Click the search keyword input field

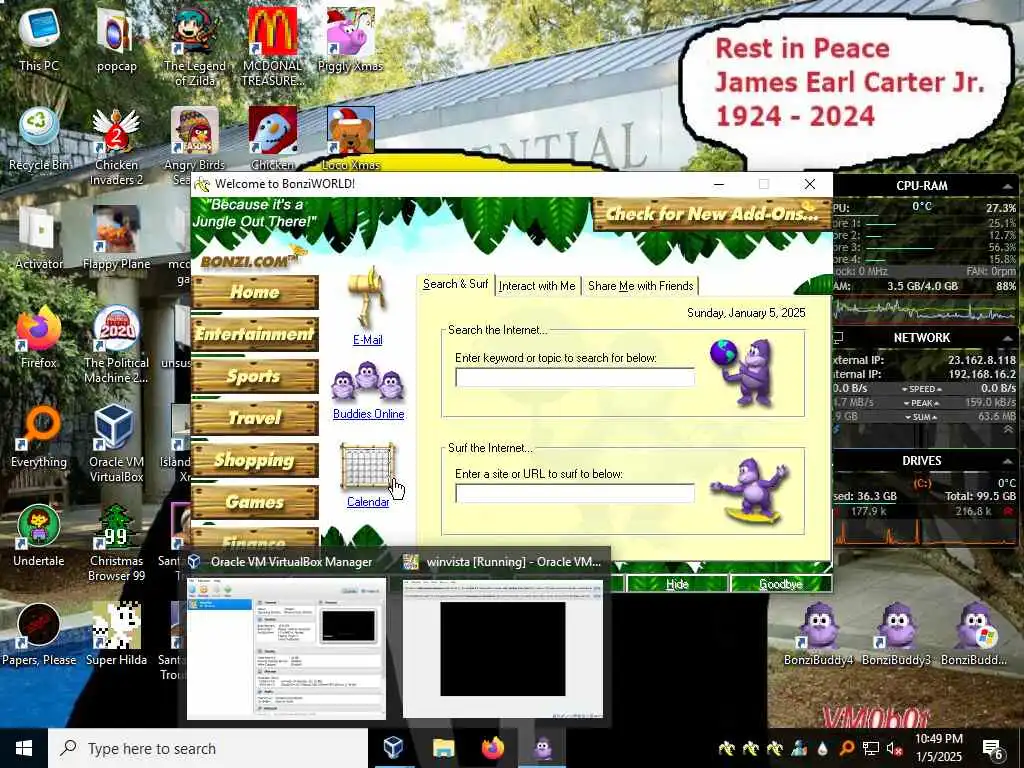coord(575,377)
